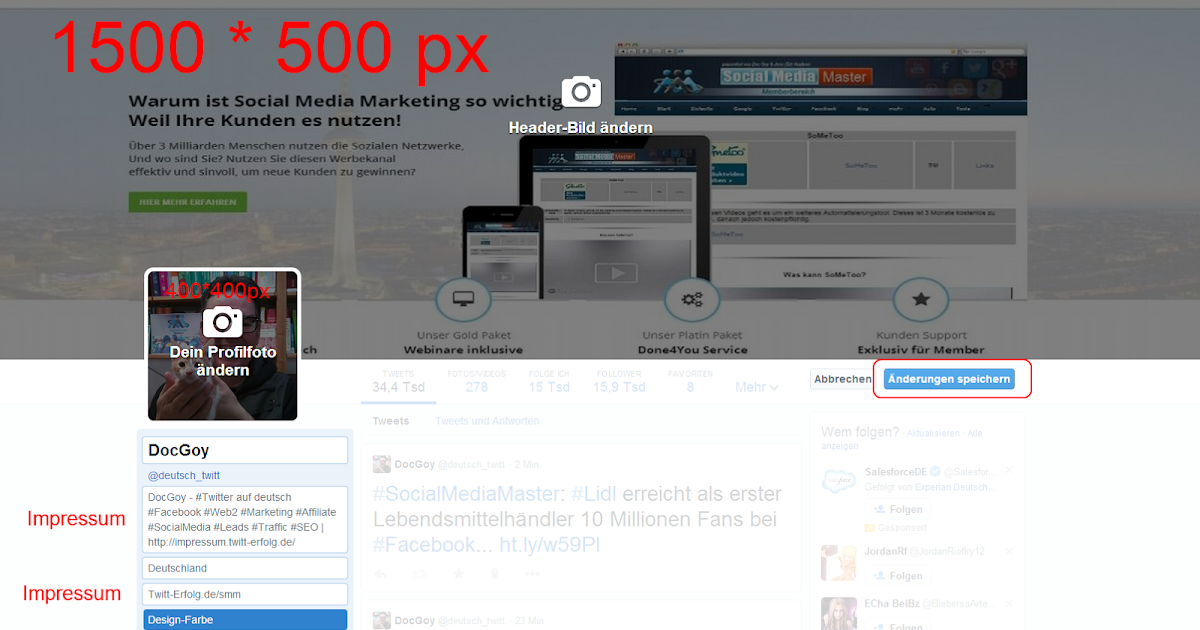
Task: Delete the #Lidl tweet with the trash icon
Action: tap(495, 574)
